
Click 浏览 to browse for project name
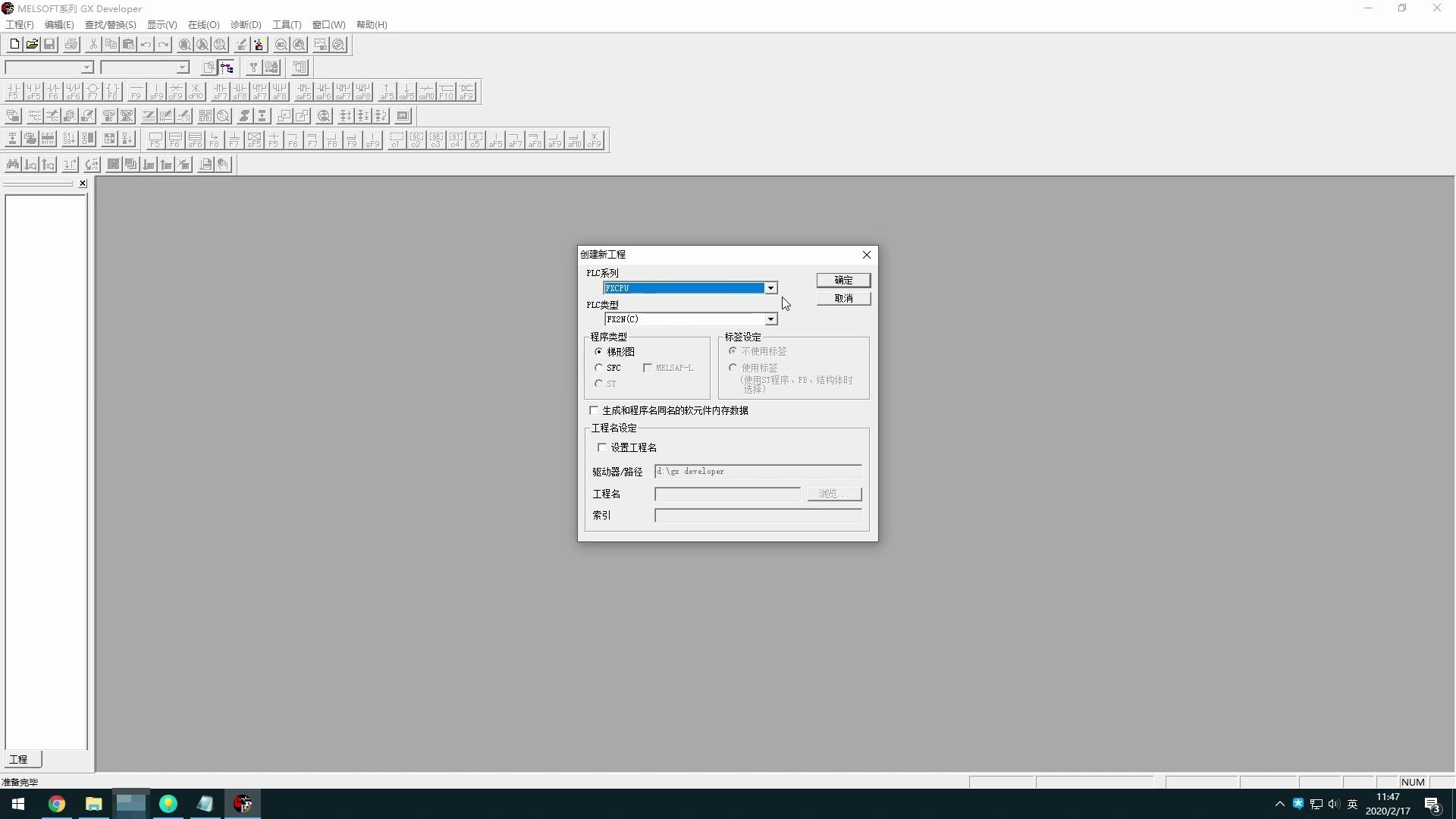(x=833, y=494)
